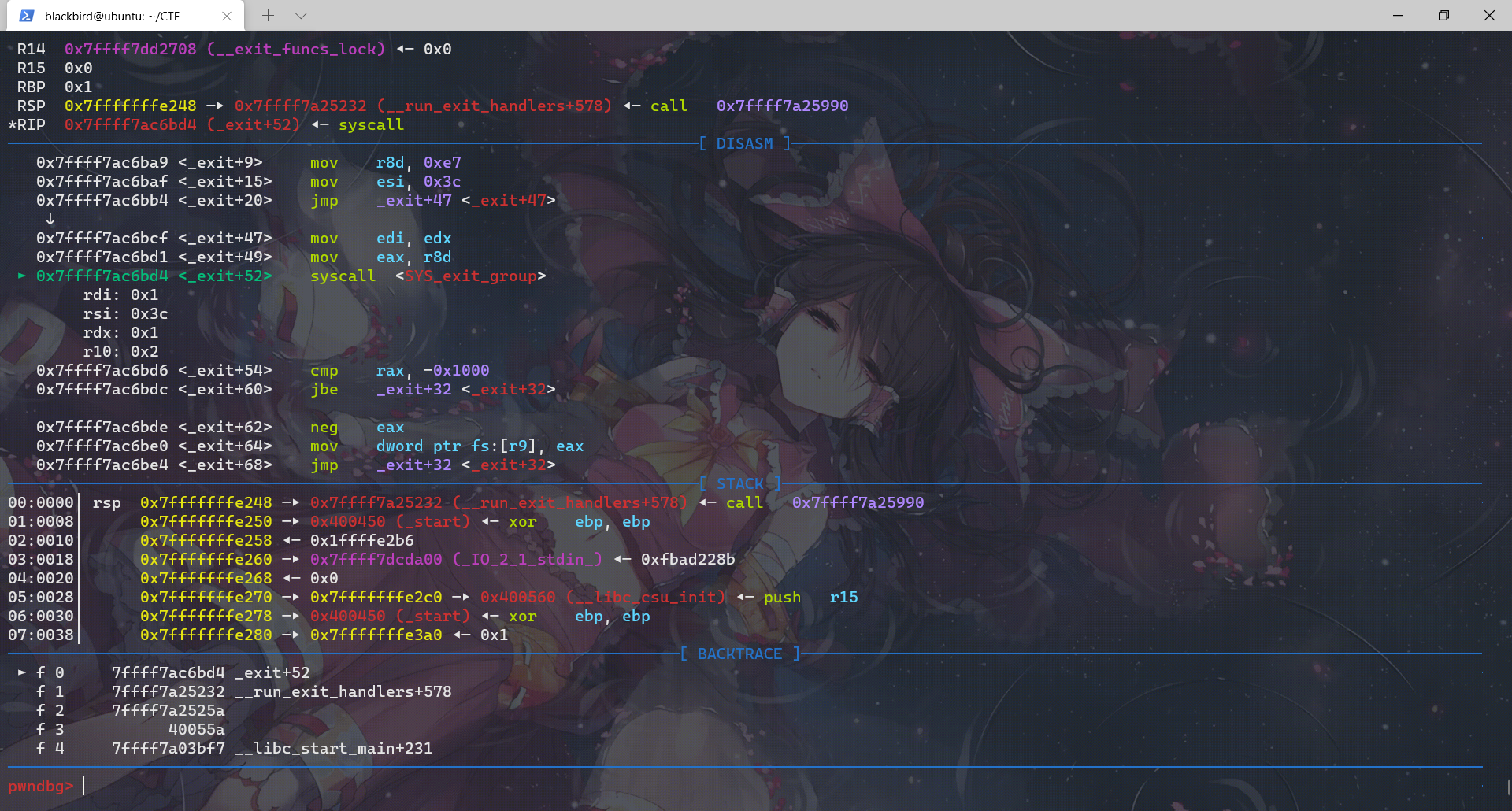The image size is (1512, 811).
Task: Click the call target 0x7ffff7a25990 in registers
Action: 783,106
